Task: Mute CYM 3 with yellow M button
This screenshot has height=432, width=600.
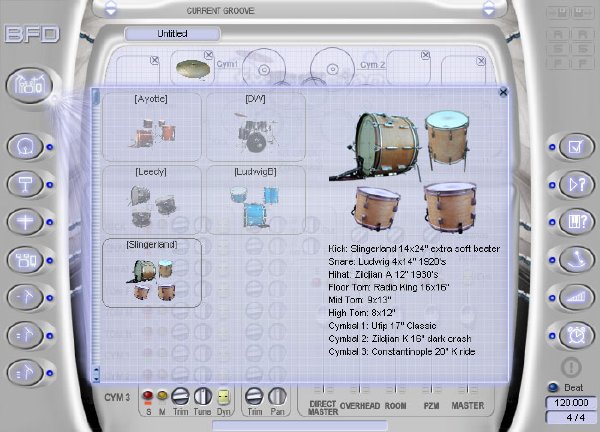Action: pos(162,395)
